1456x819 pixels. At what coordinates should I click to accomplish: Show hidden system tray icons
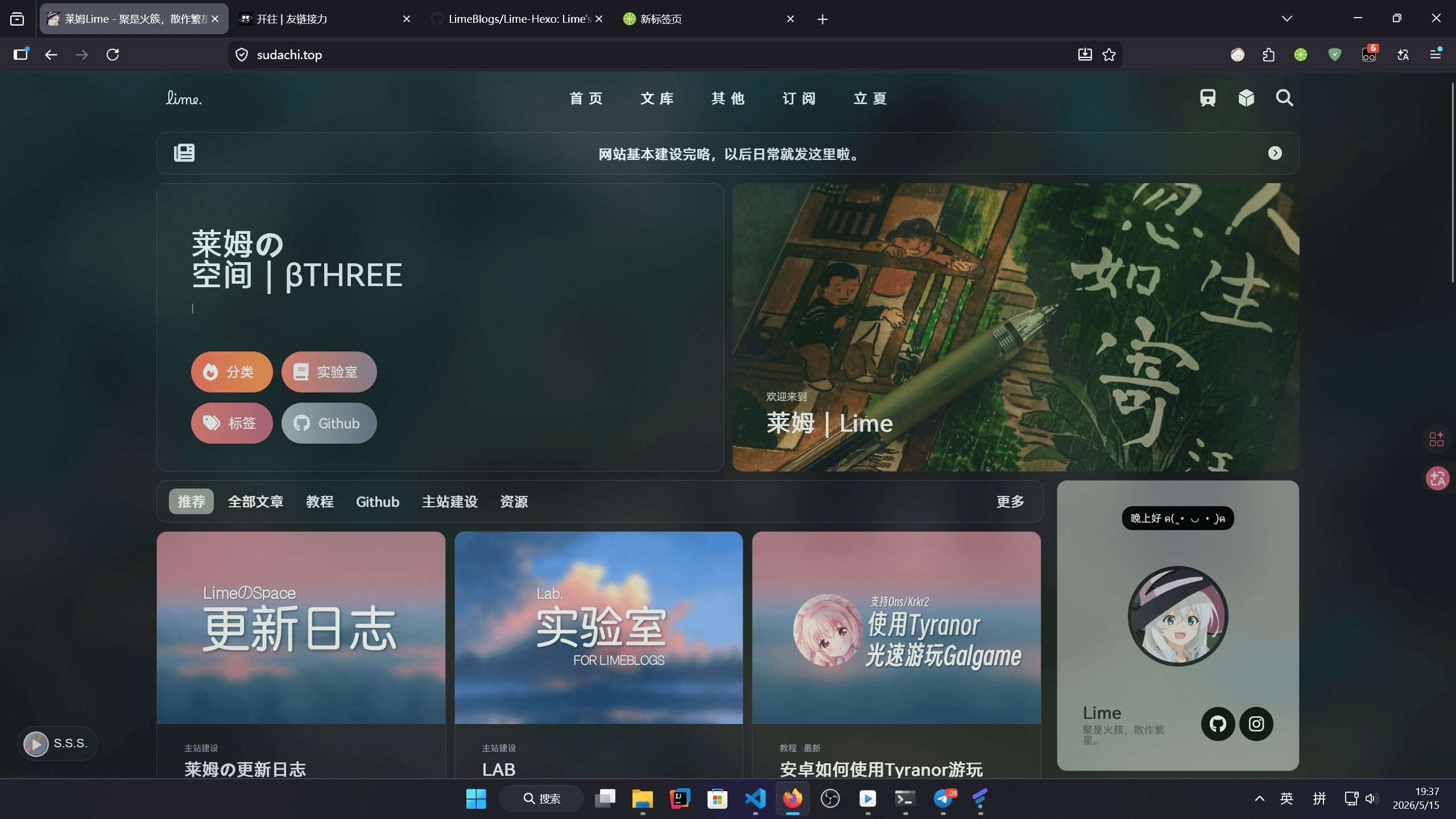coord(1259,799)
